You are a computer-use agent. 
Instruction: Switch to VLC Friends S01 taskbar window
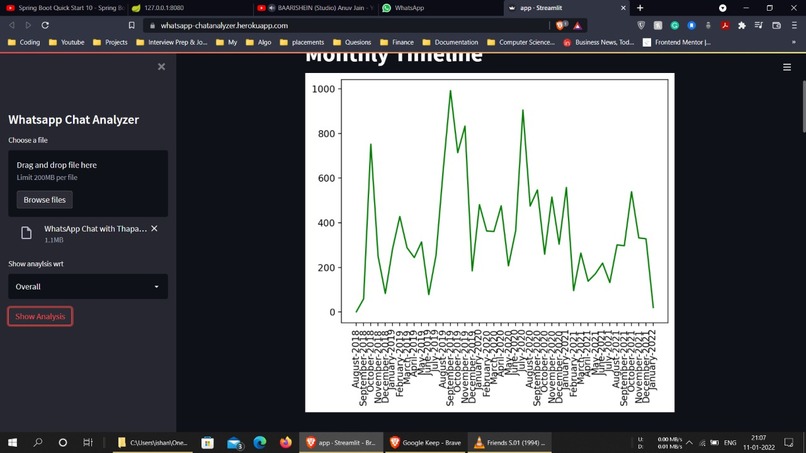point(510,442)
